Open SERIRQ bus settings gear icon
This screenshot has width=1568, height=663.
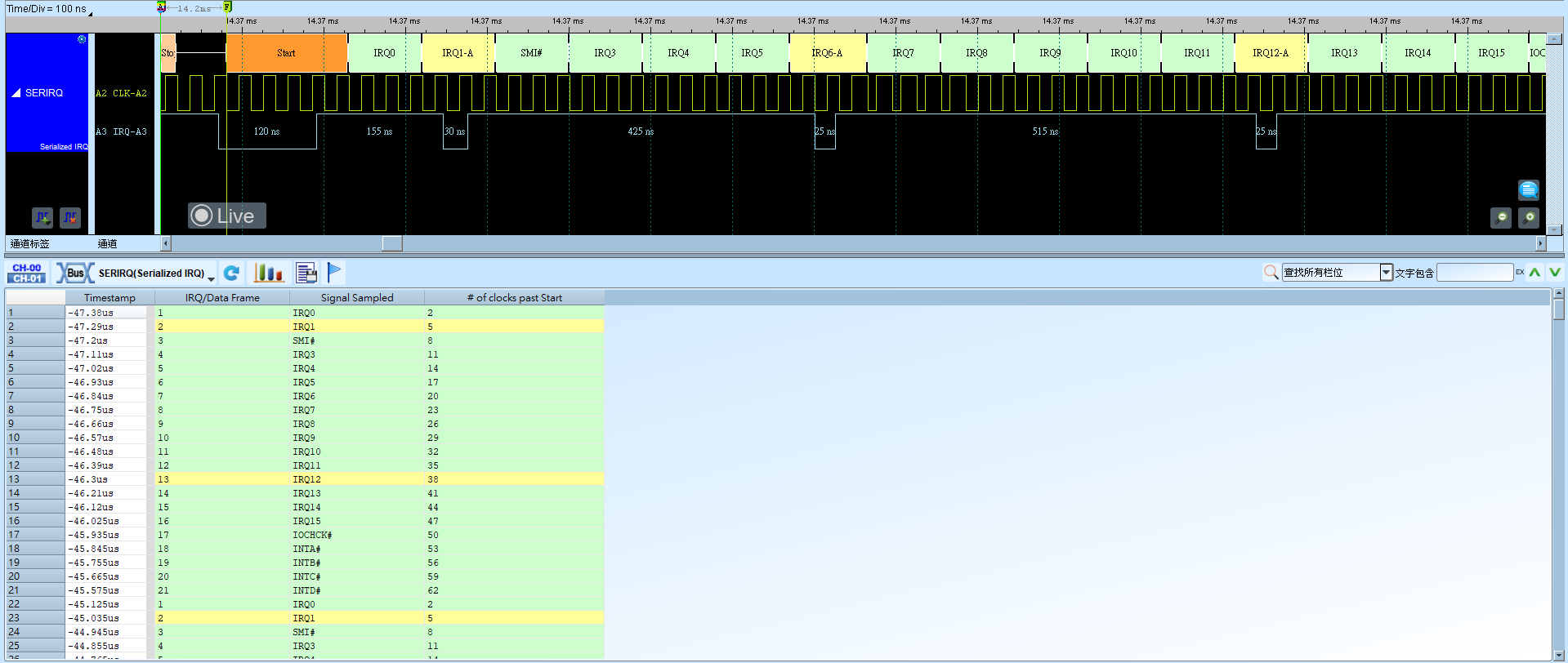pyautogui.click(x=82, y=39)
